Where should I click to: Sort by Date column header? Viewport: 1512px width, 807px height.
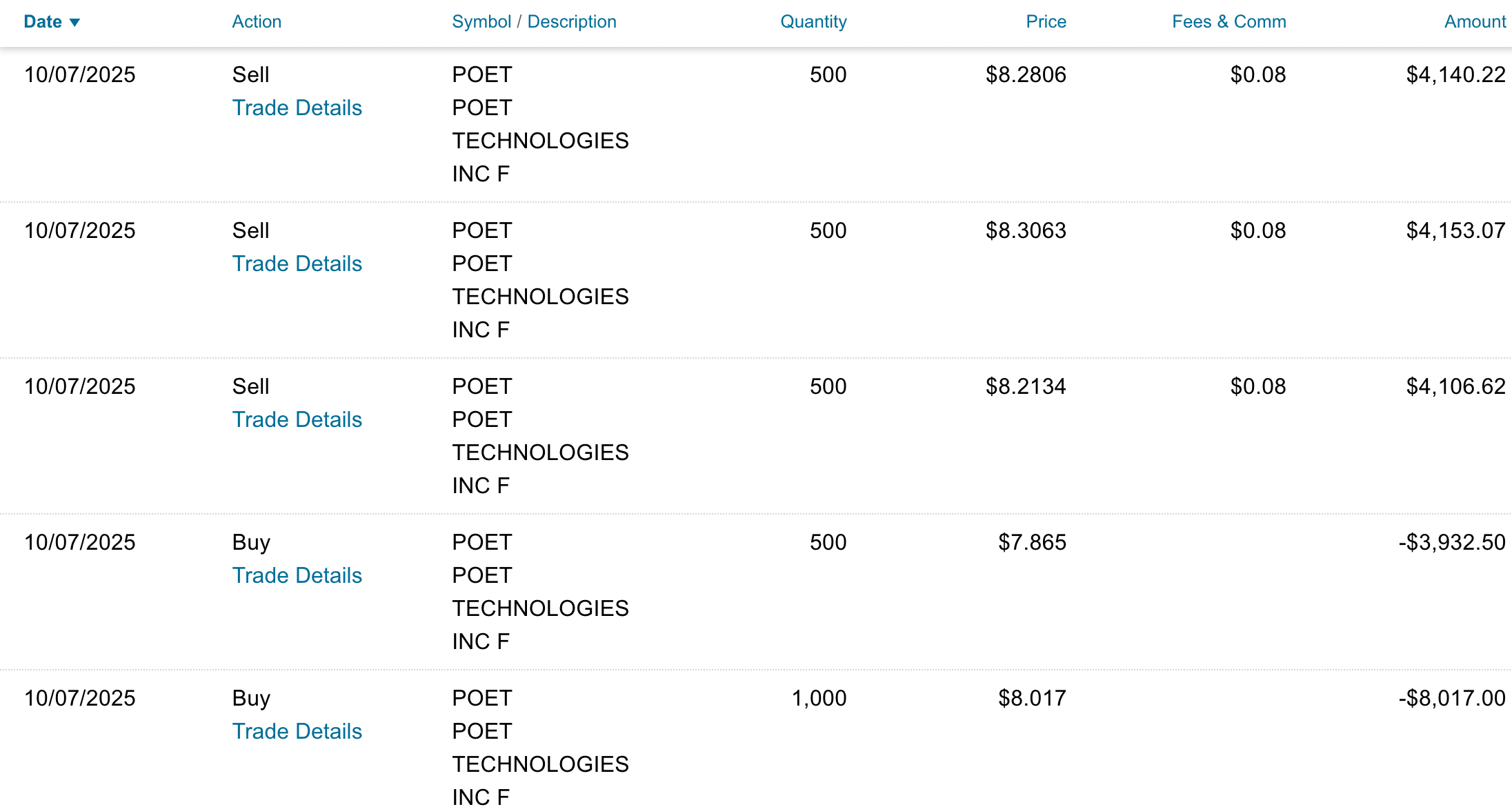coord(43,22)
